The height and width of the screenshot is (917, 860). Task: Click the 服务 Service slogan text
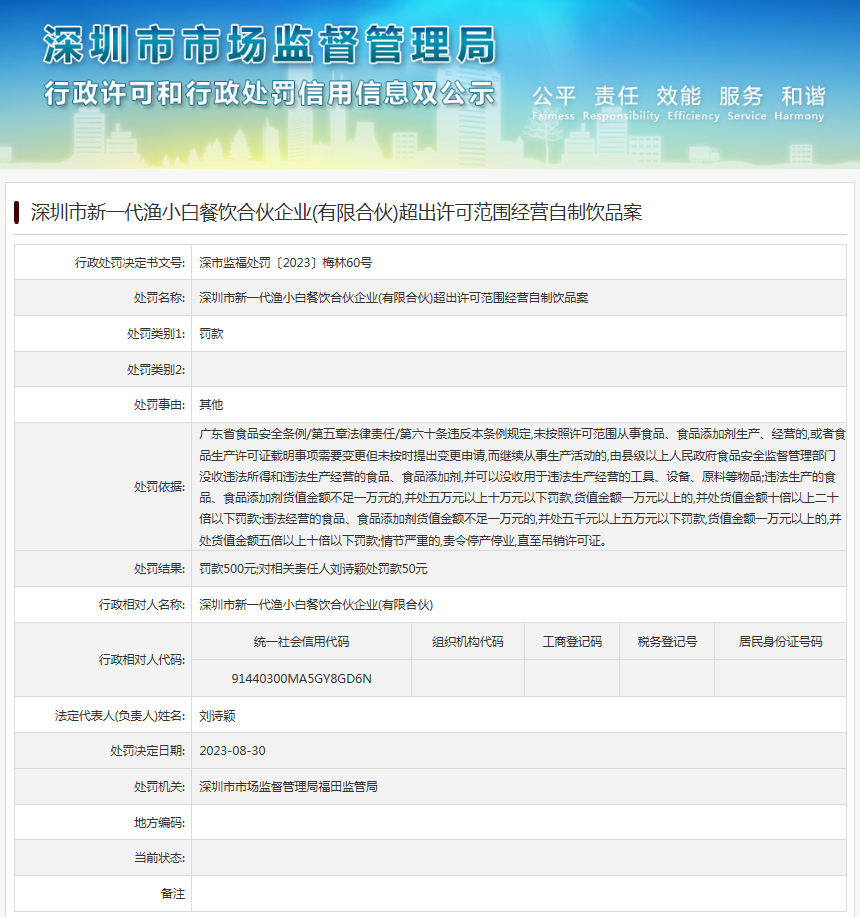point(747,103)
